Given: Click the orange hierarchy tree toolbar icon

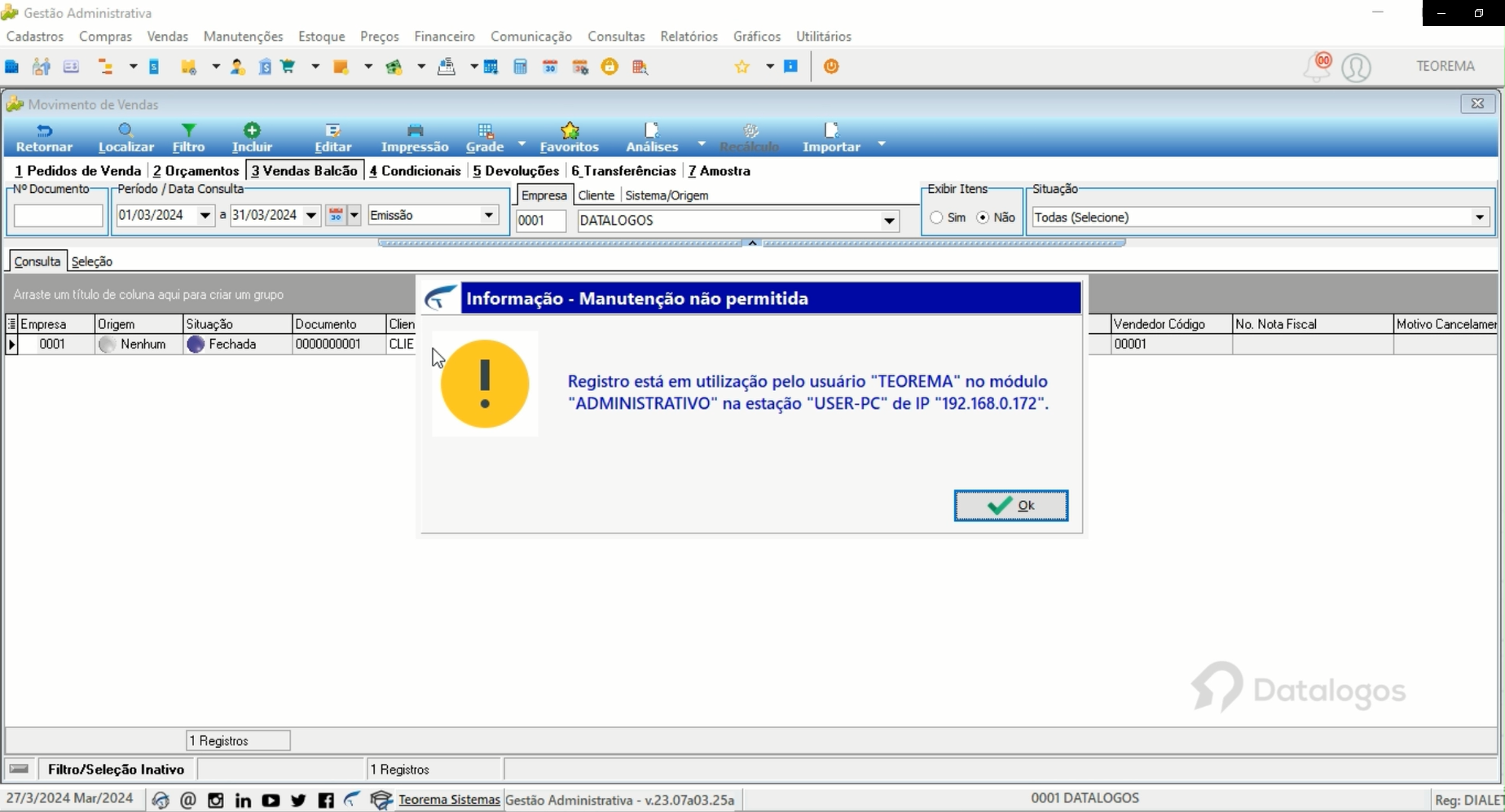Looking at the screenshot, I should pos(106,67).
